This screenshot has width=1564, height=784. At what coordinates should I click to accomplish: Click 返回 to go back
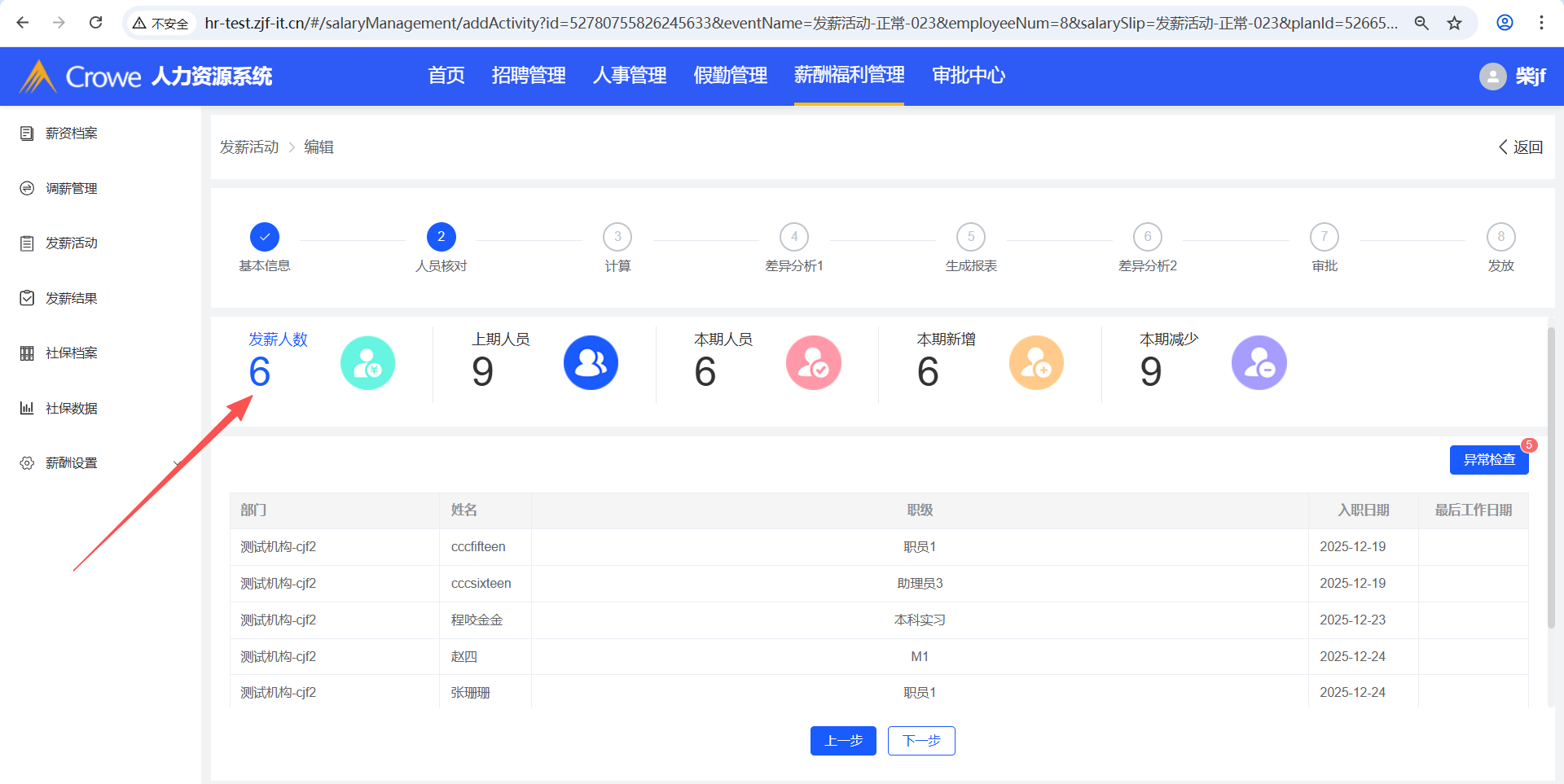click(x=1521, y=147)
